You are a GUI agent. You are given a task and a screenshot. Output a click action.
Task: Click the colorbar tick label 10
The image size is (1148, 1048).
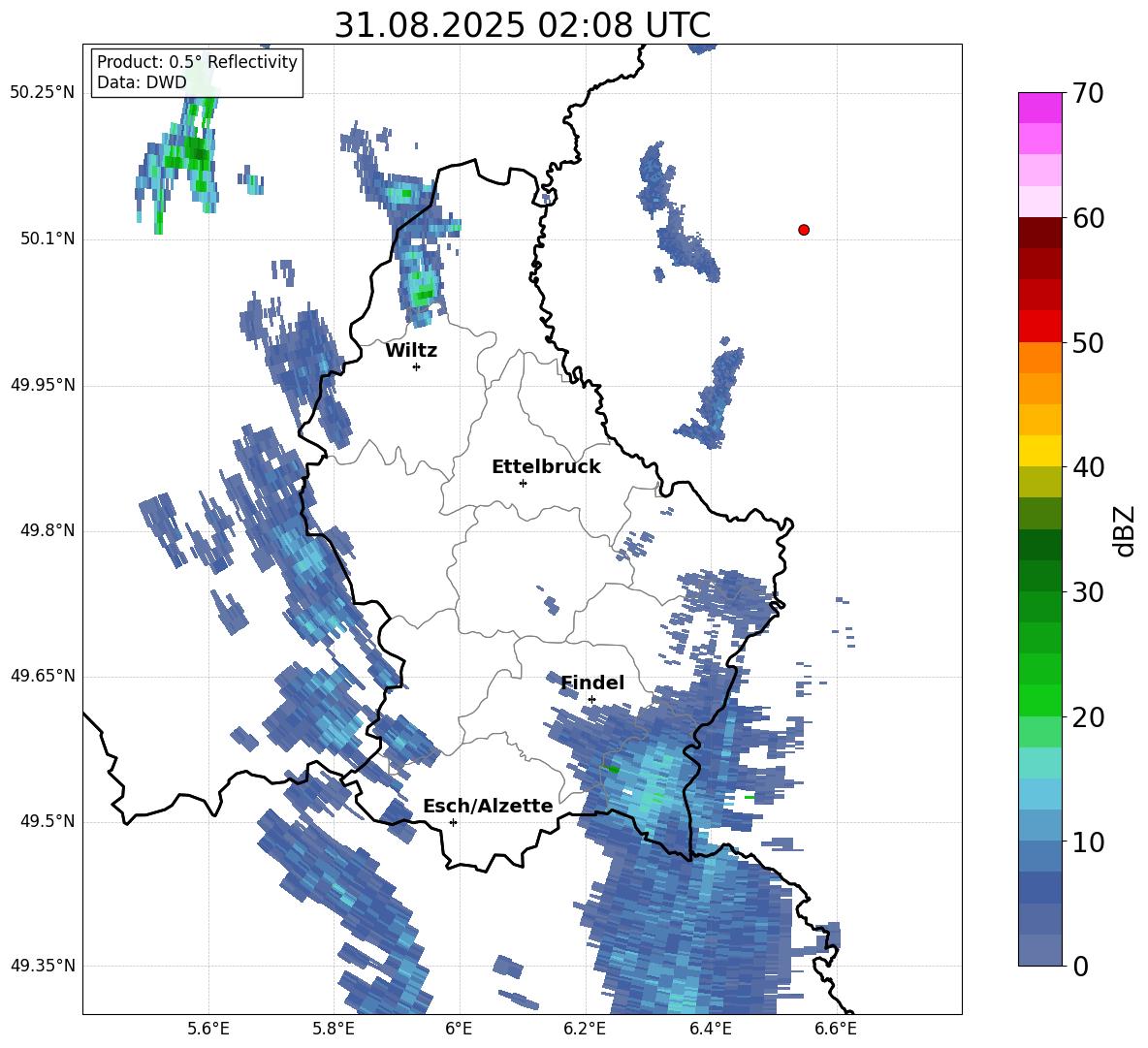tap(1088, 842)
